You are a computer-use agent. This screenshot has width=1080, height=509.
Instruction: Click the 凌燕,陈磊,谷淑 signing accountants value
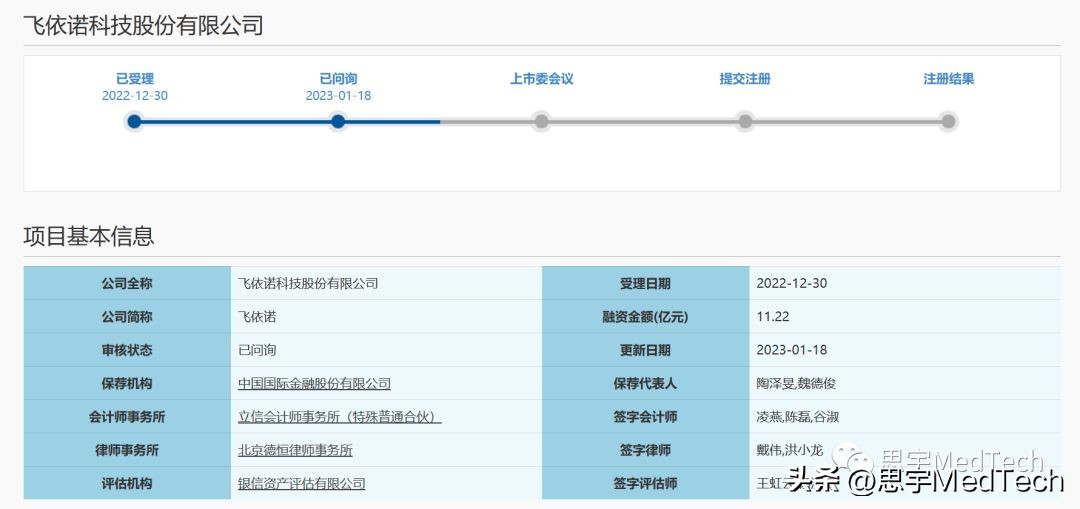pyautogui.click(x=798, y=417)
